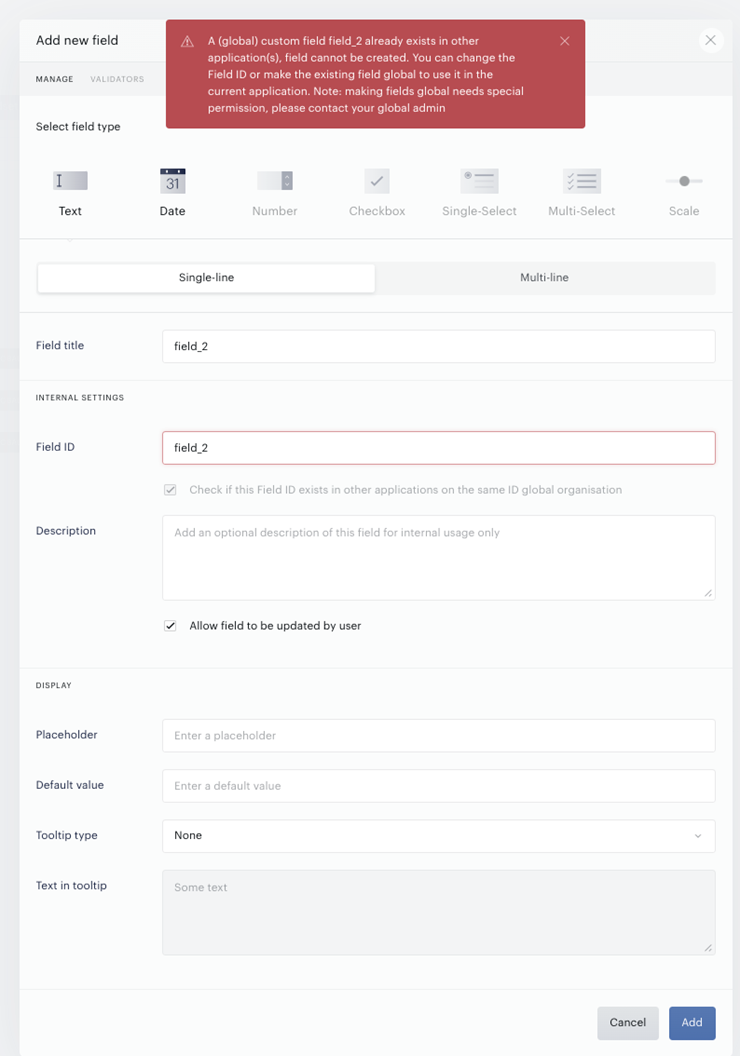The image size is (740, 1056).
Task: Toggle the check Field ID exists checkbox
Action: tap(170, 490)
